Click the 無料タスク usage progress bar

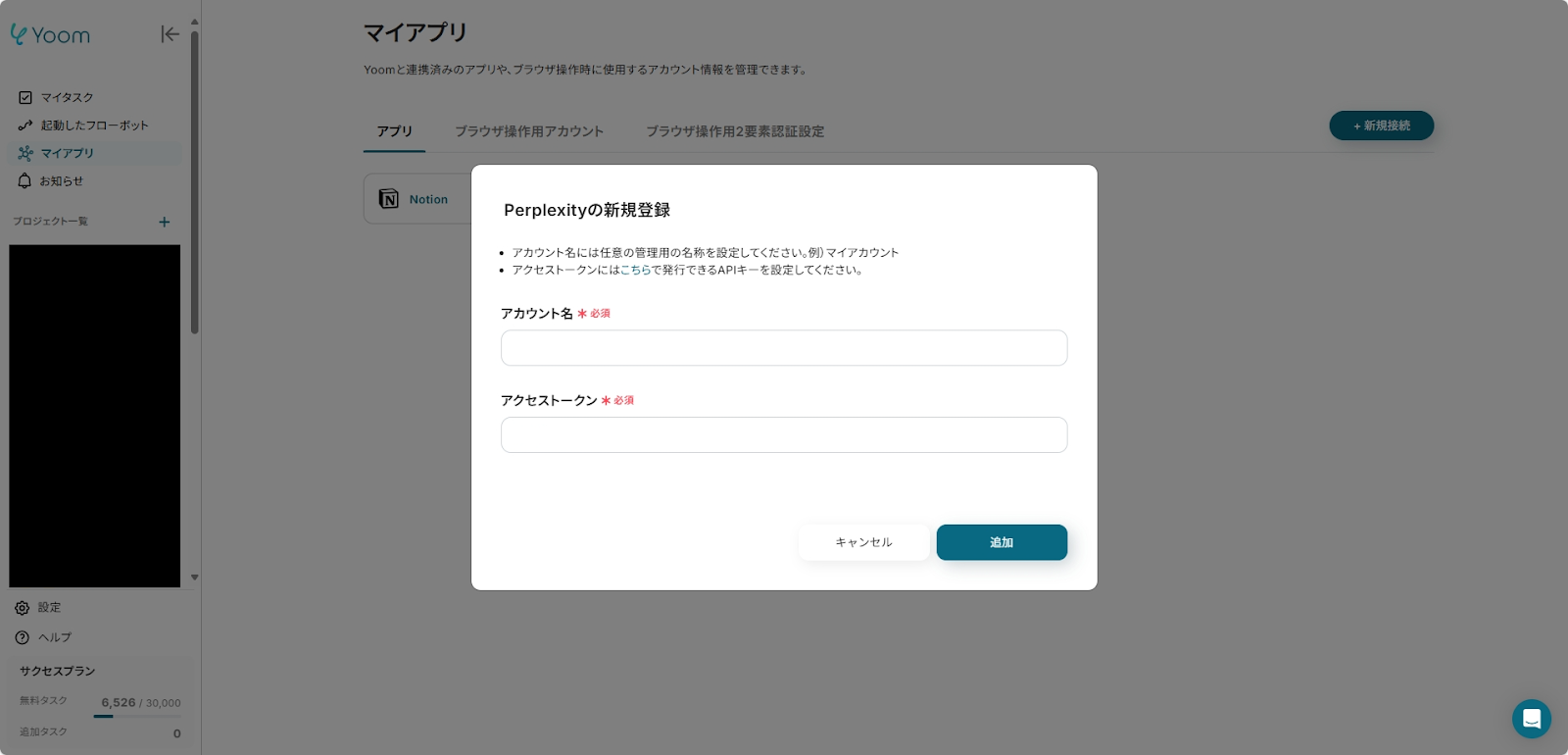[137, 717]
